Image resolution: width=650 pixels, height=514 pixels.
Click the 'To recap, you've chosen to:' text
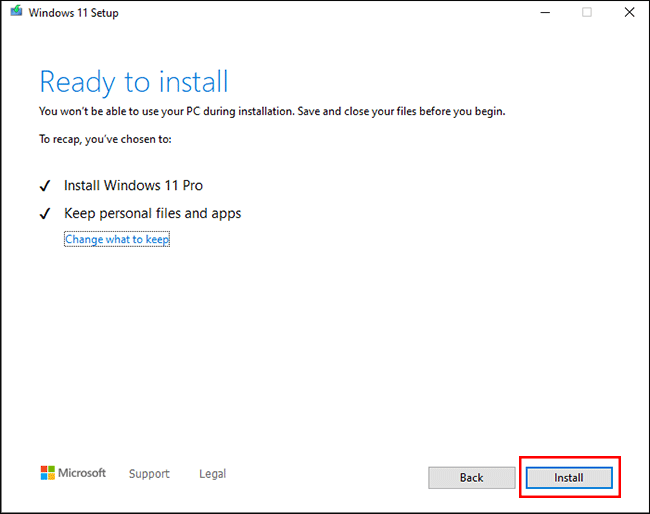pyautogui.click(x=105, y=139)
